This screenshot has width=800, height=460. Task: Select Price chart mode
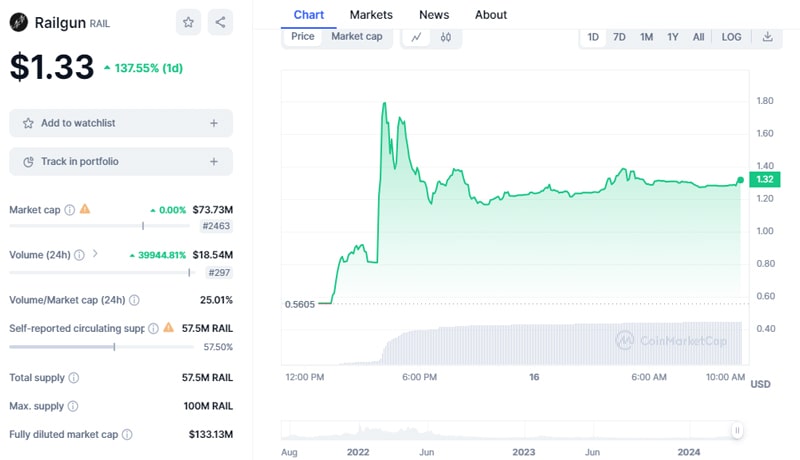303,36
